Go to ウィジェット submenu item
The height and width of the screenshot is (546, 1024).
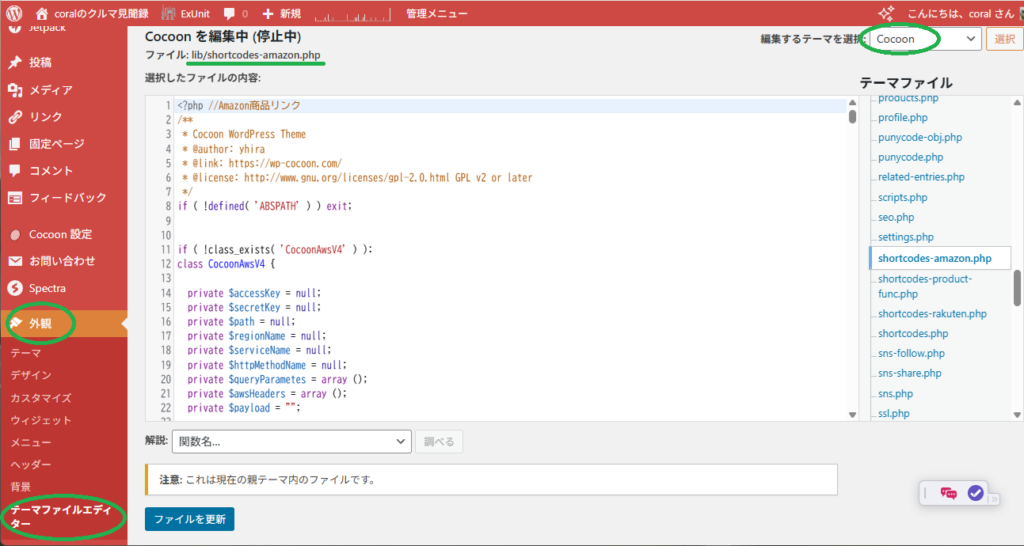[x=40, y=420]
